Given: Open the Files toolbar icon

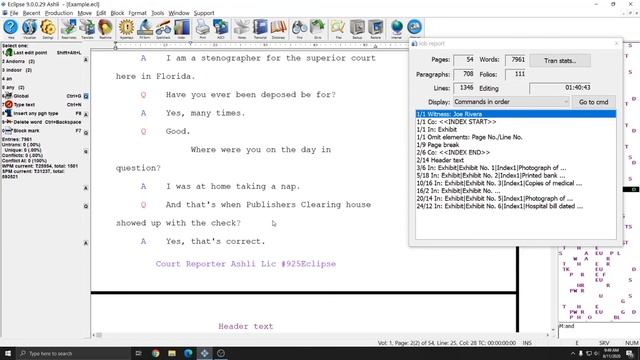Looking at the screenshot, I should pyautogui.click(x=338, y=29).
